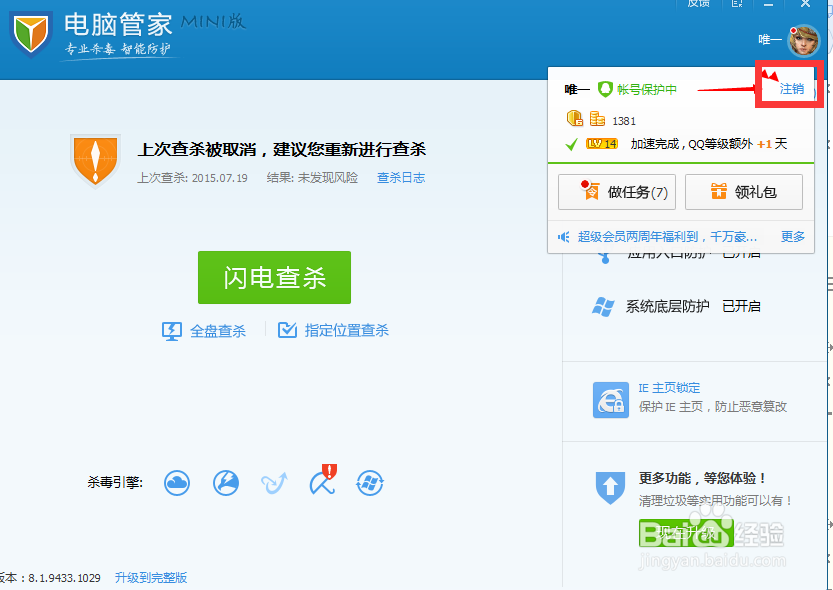833x590 pixels.
Task: Click the speaker announcement icon
Action: click(564, 237)
